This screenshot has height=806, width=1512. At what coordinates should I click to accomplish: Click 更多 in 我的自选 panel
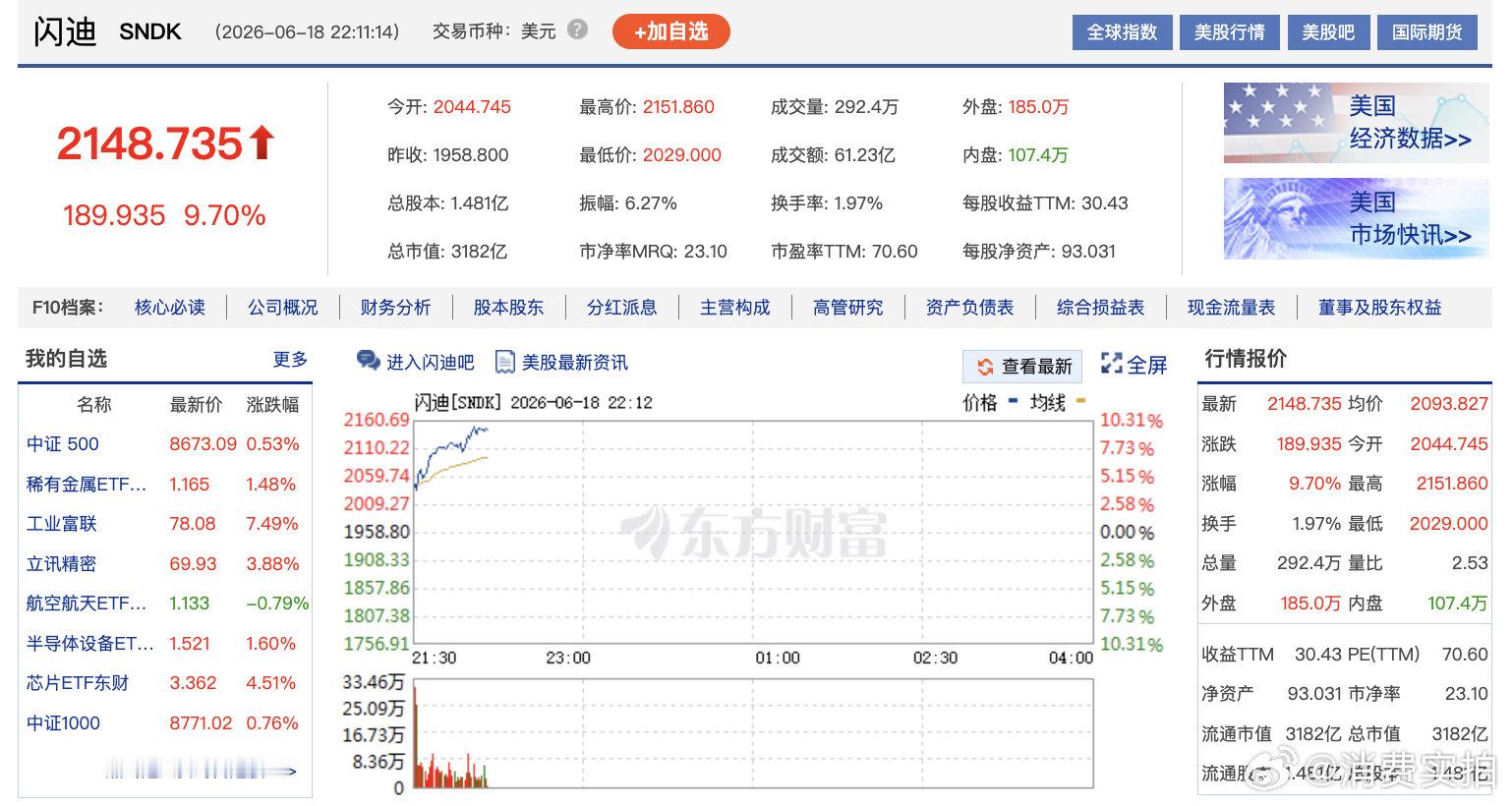coord(290,359)
